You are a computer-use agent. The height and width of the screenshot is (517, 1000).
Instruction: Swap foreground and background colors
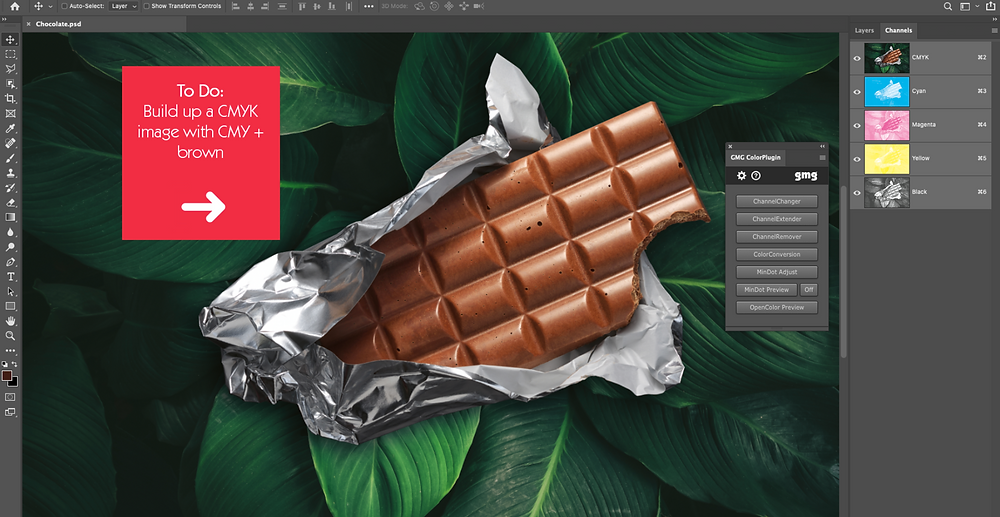(x=15, y=364)
